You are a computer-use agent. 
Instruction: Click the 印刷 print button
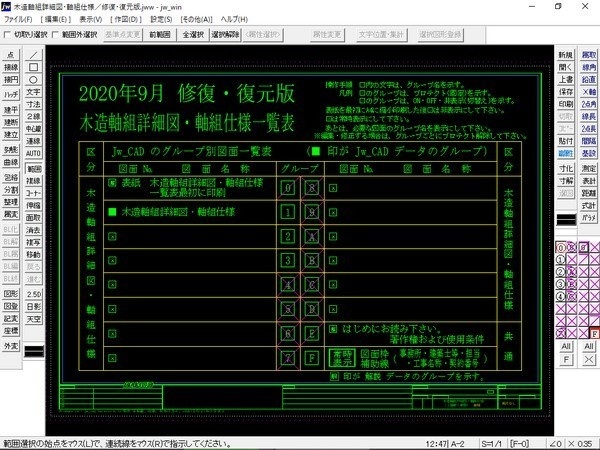(566, 104)
